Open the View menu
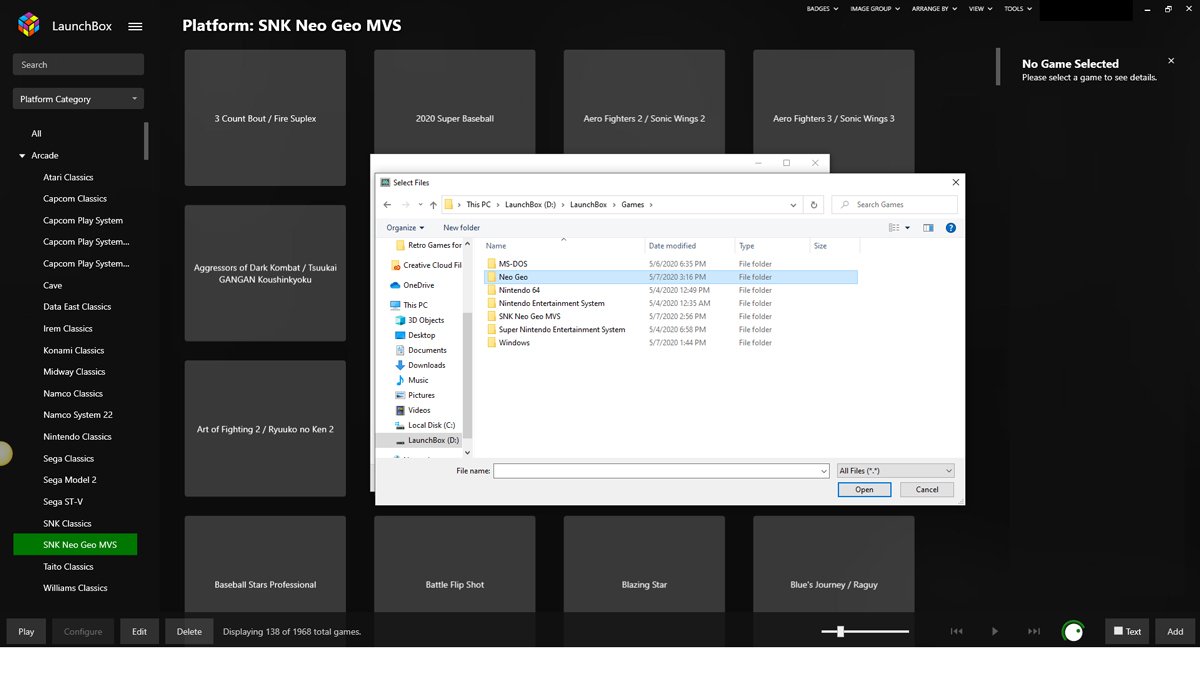 (980, 9)
